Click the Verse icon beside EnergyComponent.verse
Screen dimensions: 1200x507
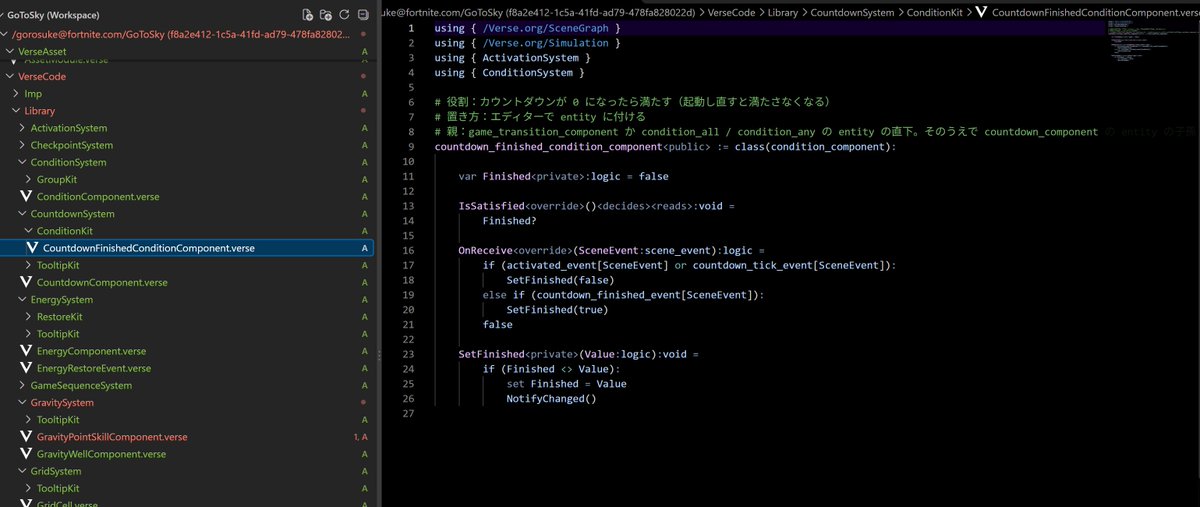pos(26,351)
